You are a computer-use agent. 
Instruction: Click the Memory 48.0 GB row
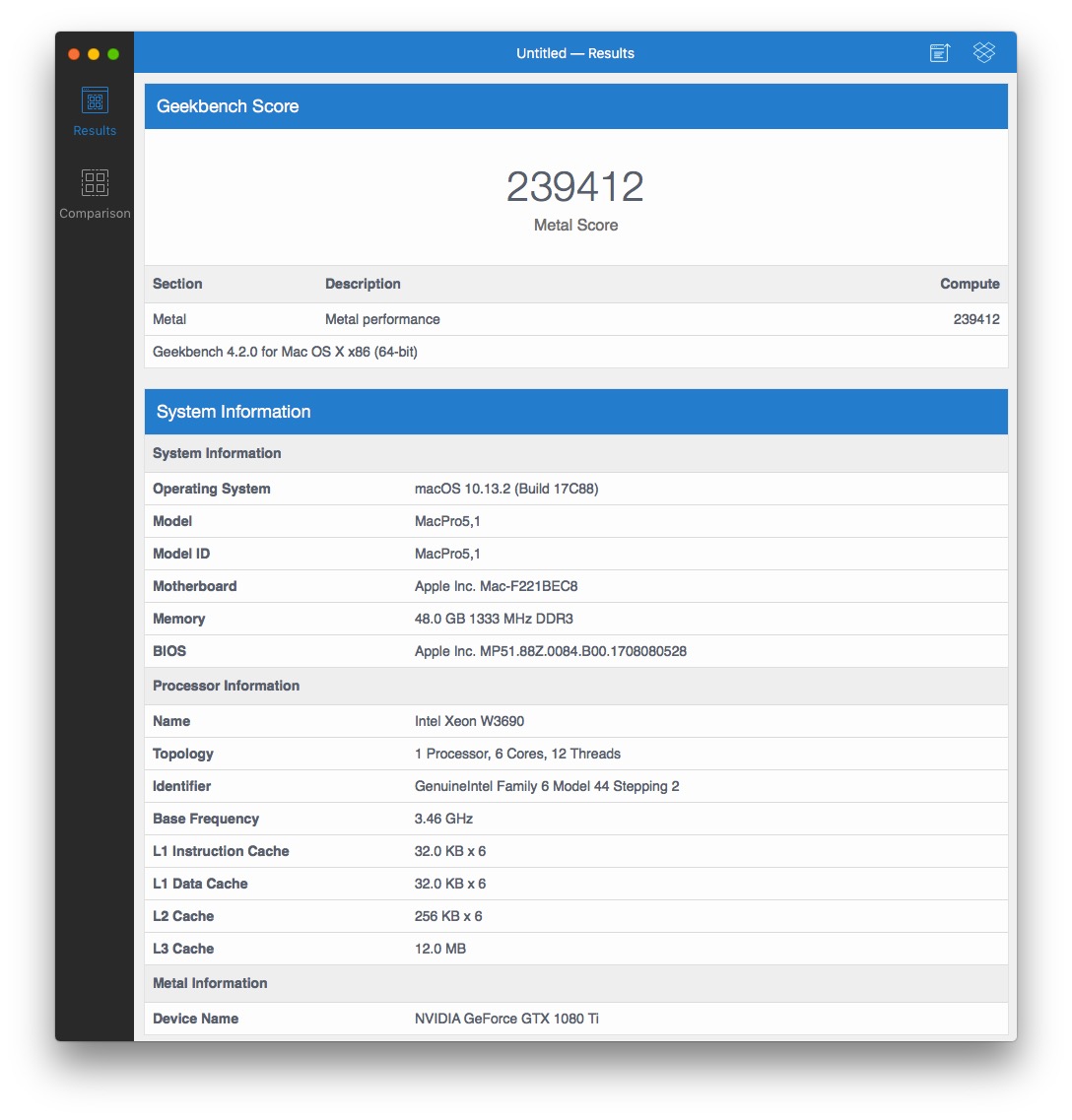[576, 619]
